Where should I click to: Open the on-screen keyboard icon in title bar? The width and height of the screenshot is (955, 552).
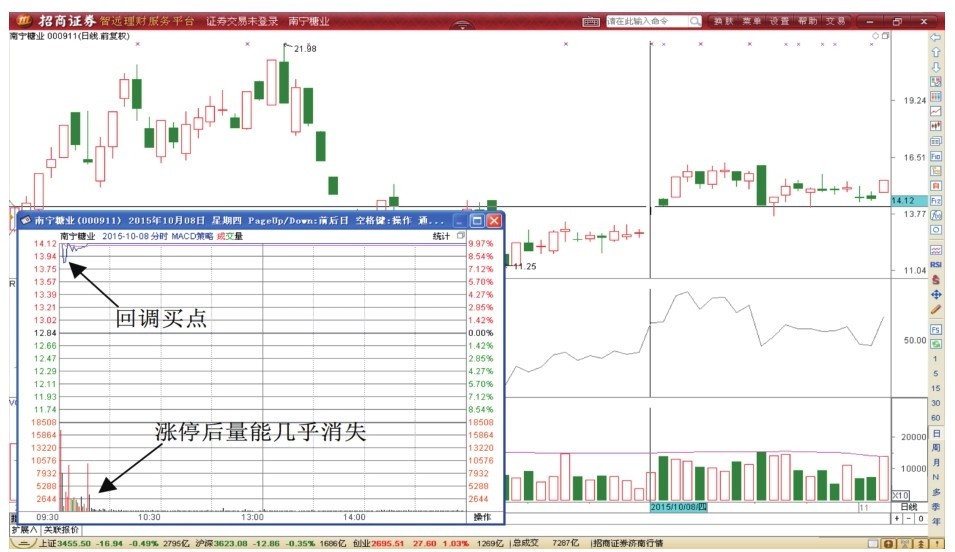point(591,21)
